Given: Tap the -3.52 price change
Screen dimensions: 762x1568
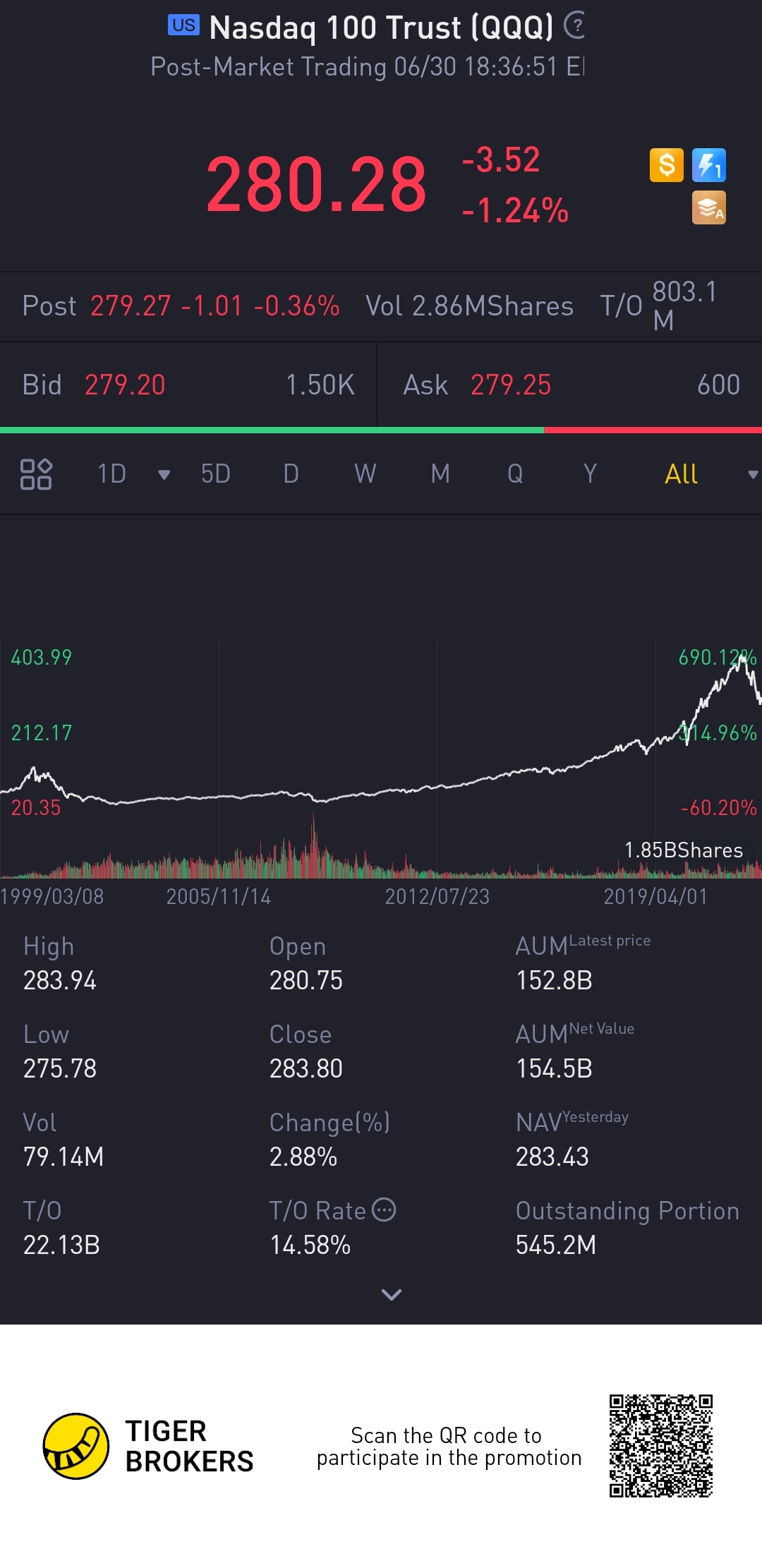Looking at the screenshot, I should point(501,159).
